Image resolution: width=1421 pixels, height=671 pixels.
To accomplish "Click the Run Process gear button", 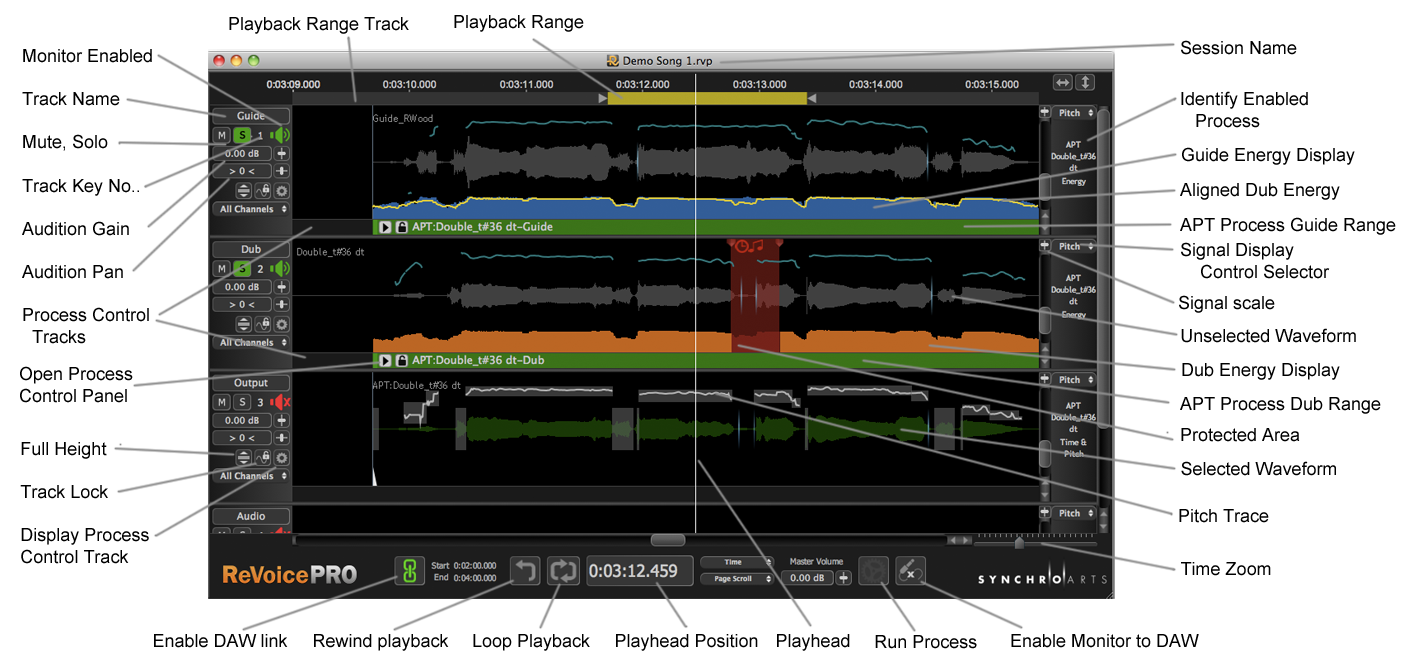I will (x=873, y=571).
